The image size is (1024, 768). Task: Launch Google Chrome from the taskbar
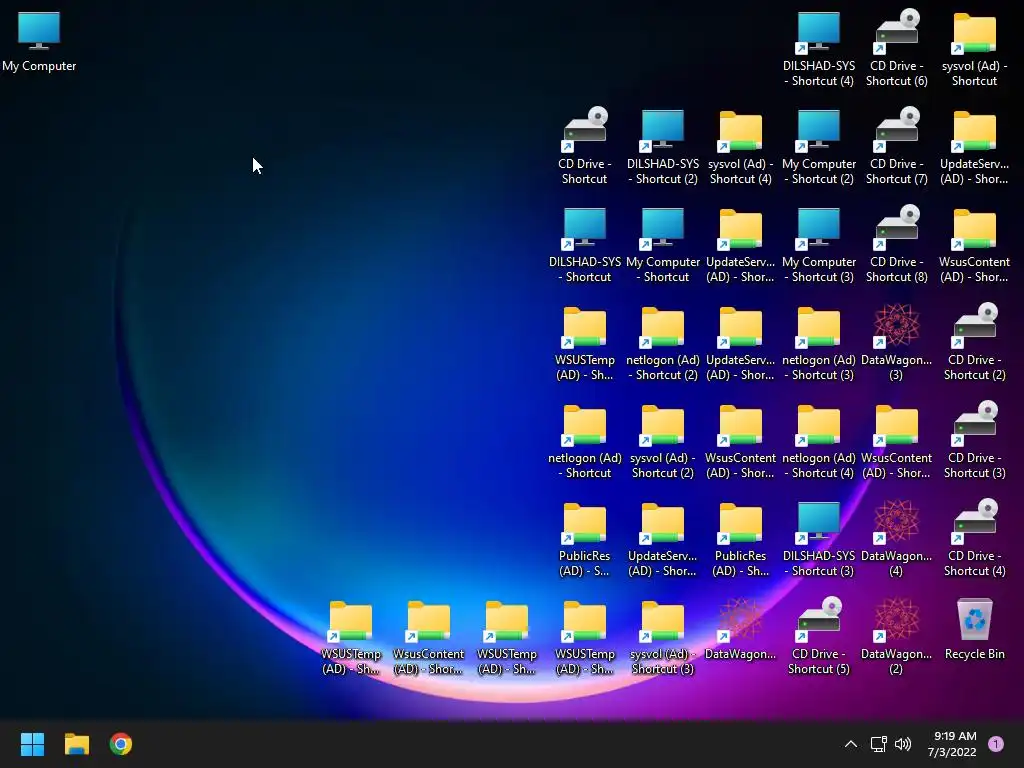[121, 744]
